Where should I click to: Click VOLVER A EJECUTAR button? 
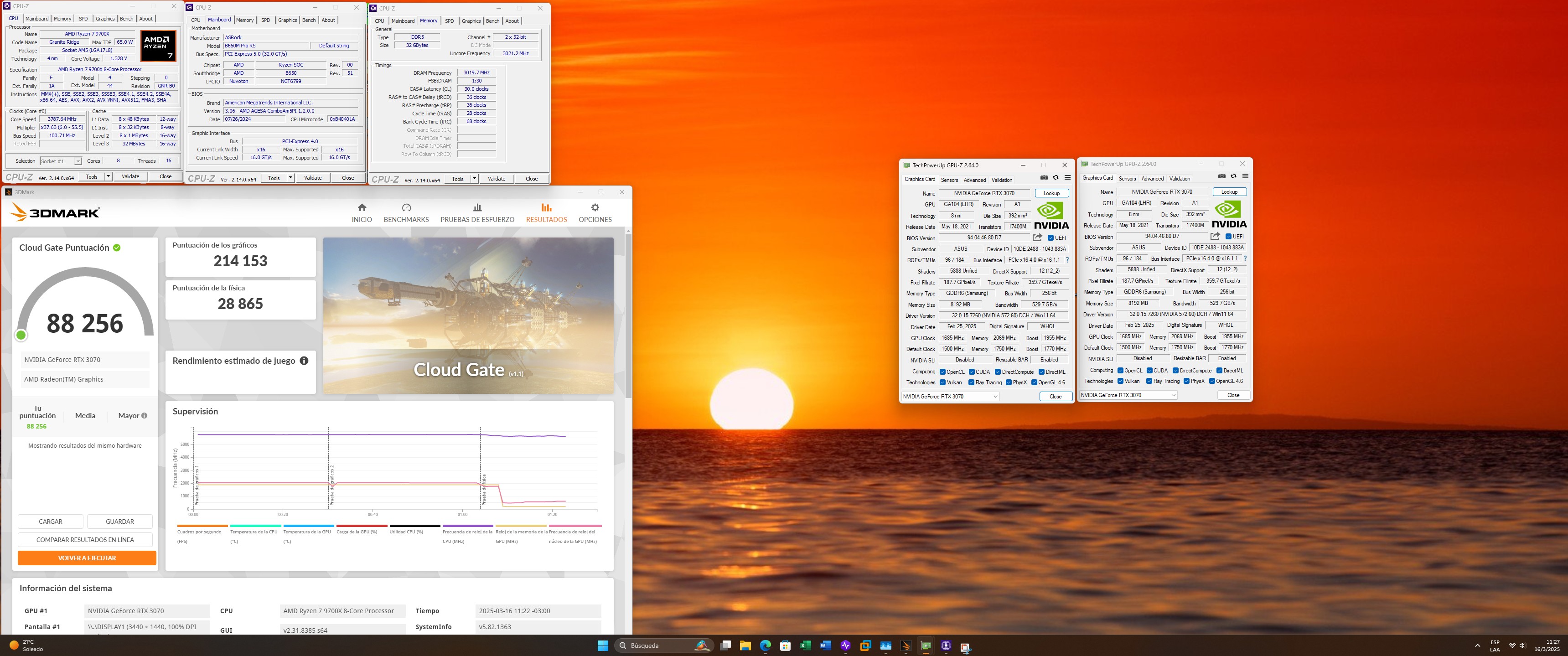[87, 558]
